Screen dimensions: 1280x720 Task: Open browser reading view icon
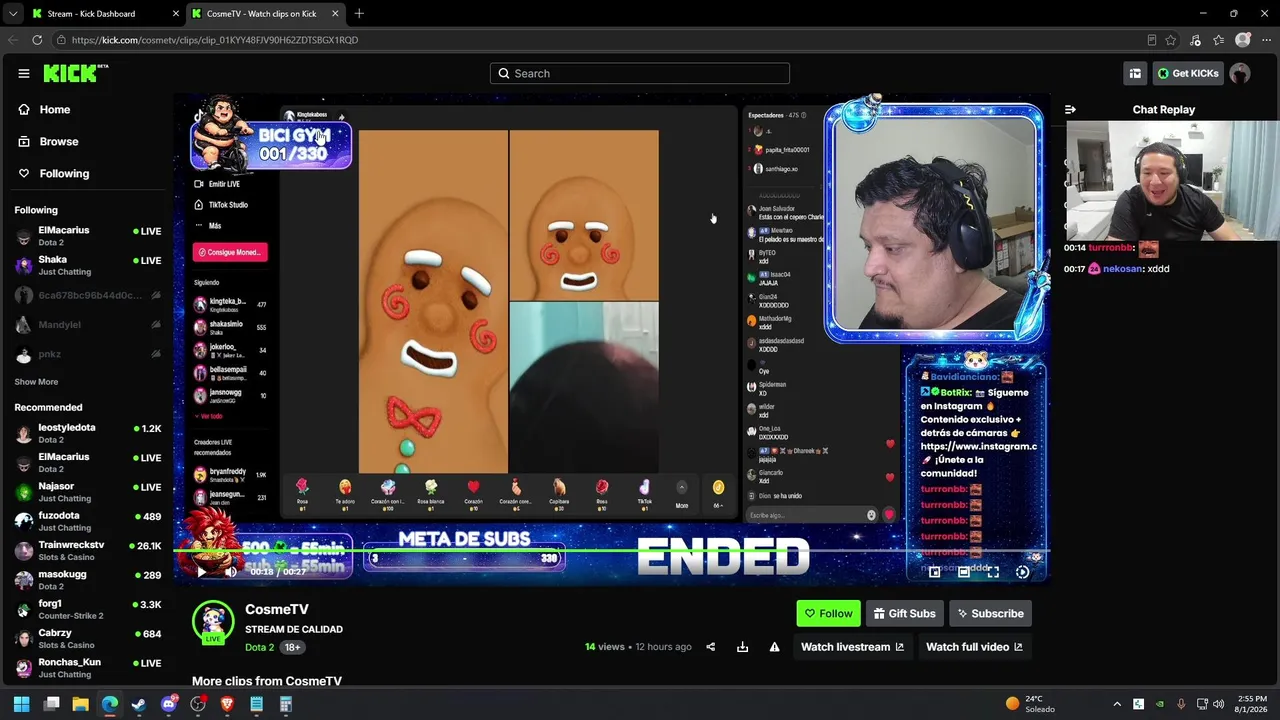[1152, 40]
